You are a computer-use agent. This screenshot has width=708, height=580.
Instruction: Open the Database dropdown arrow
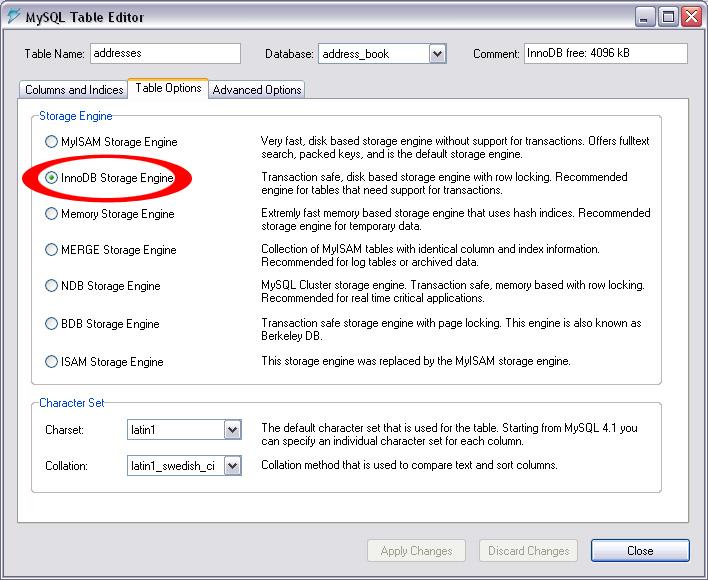click(x=437, y=54)
